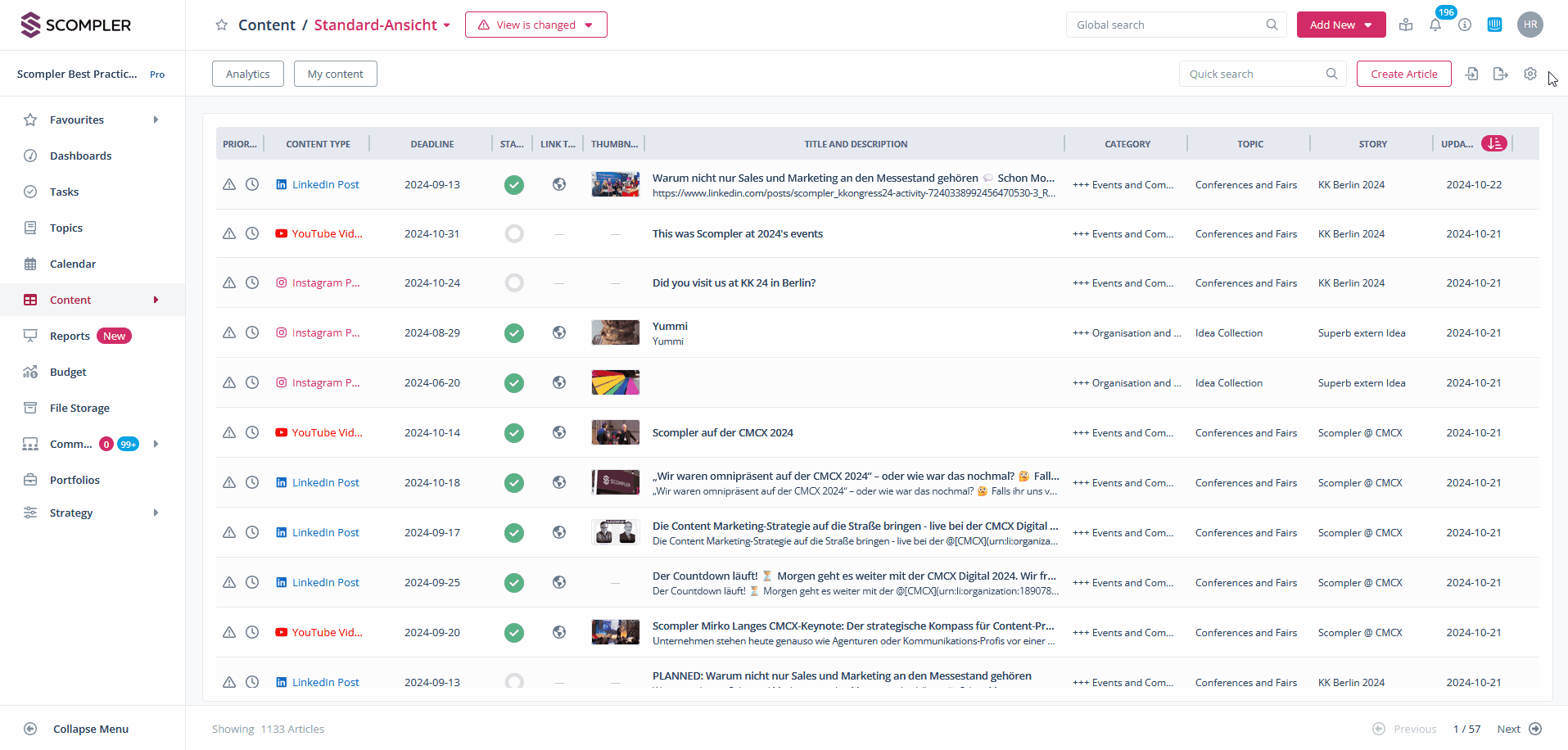Open the 'View is changed' dropdown

[535, 25]
